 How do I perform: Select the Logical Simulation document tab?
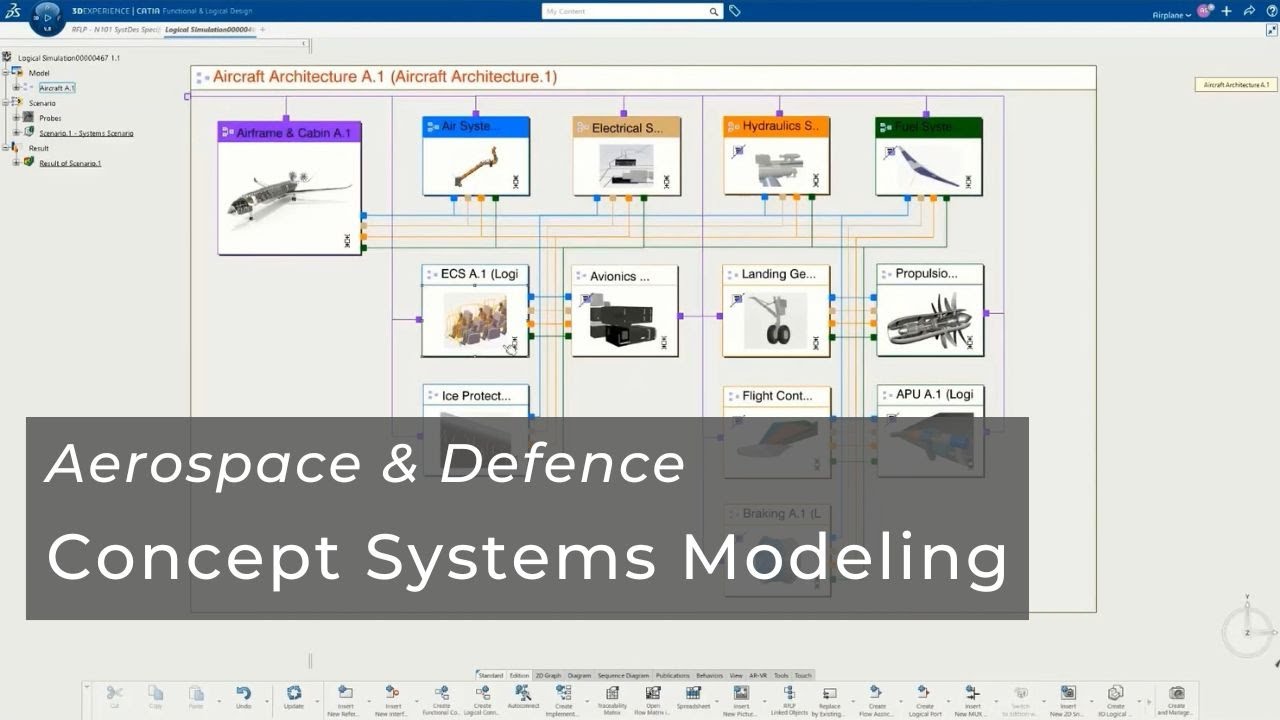click(209, 30)
